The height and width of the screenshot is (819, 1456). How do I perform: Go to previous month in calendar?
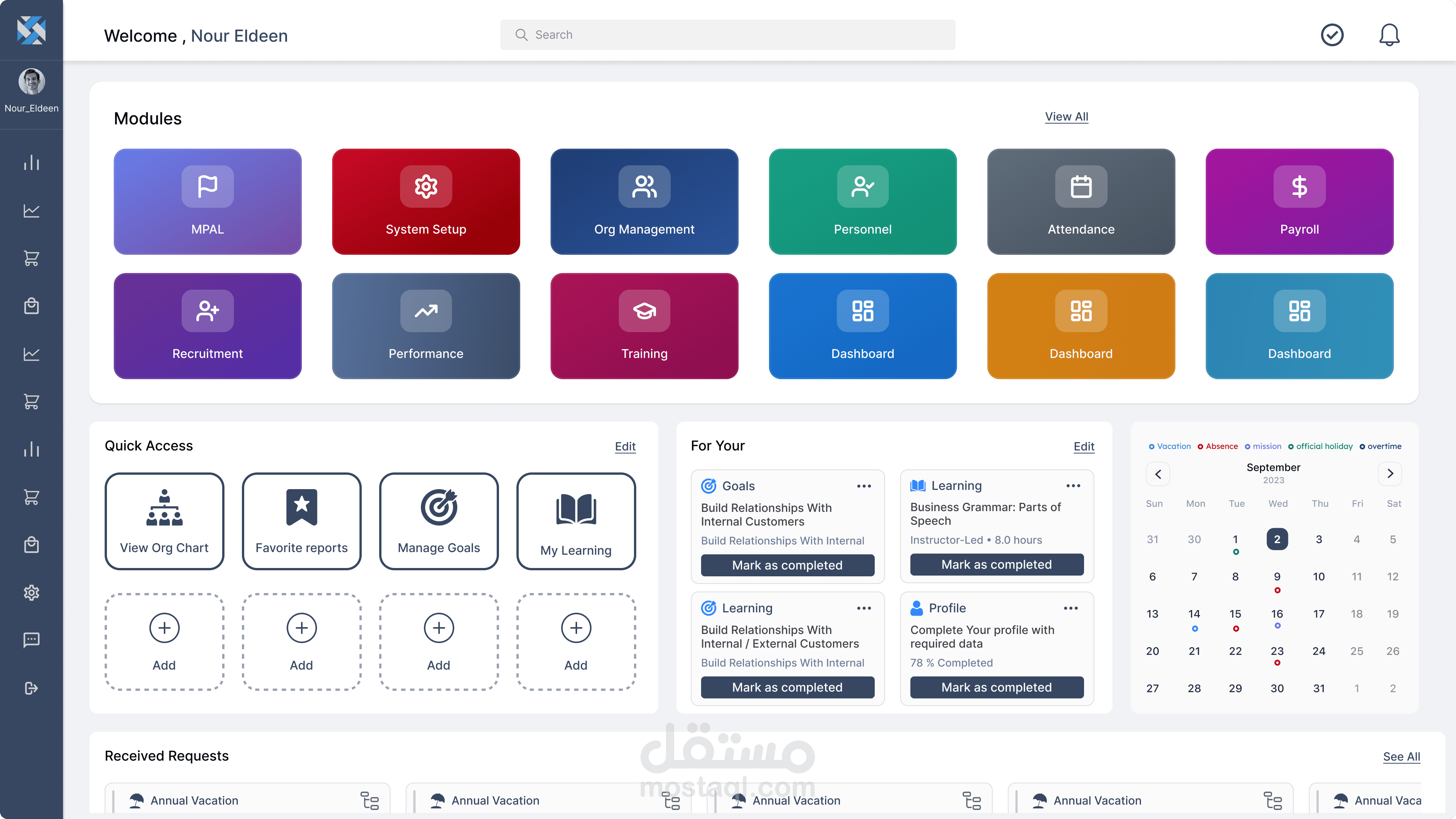(x=1158, y=474)
